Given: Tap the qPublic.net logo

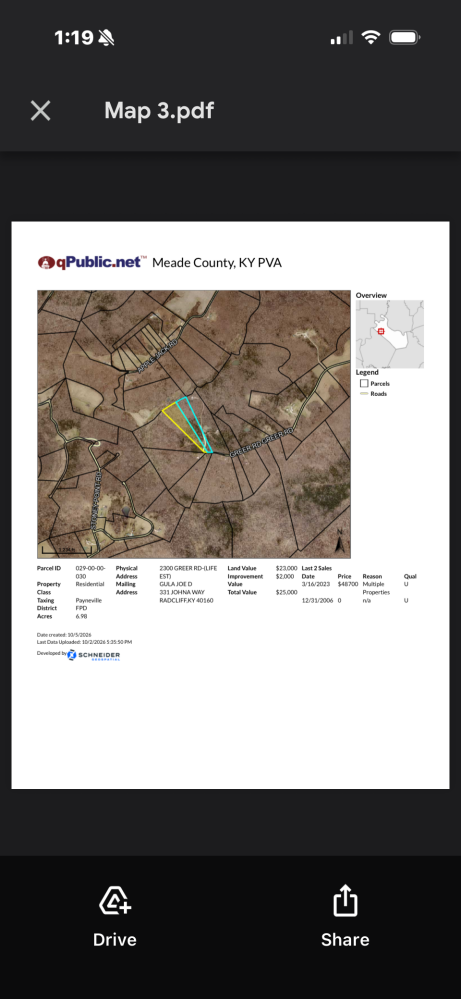Looking at the screenshot, I should [x=92, y=262].
